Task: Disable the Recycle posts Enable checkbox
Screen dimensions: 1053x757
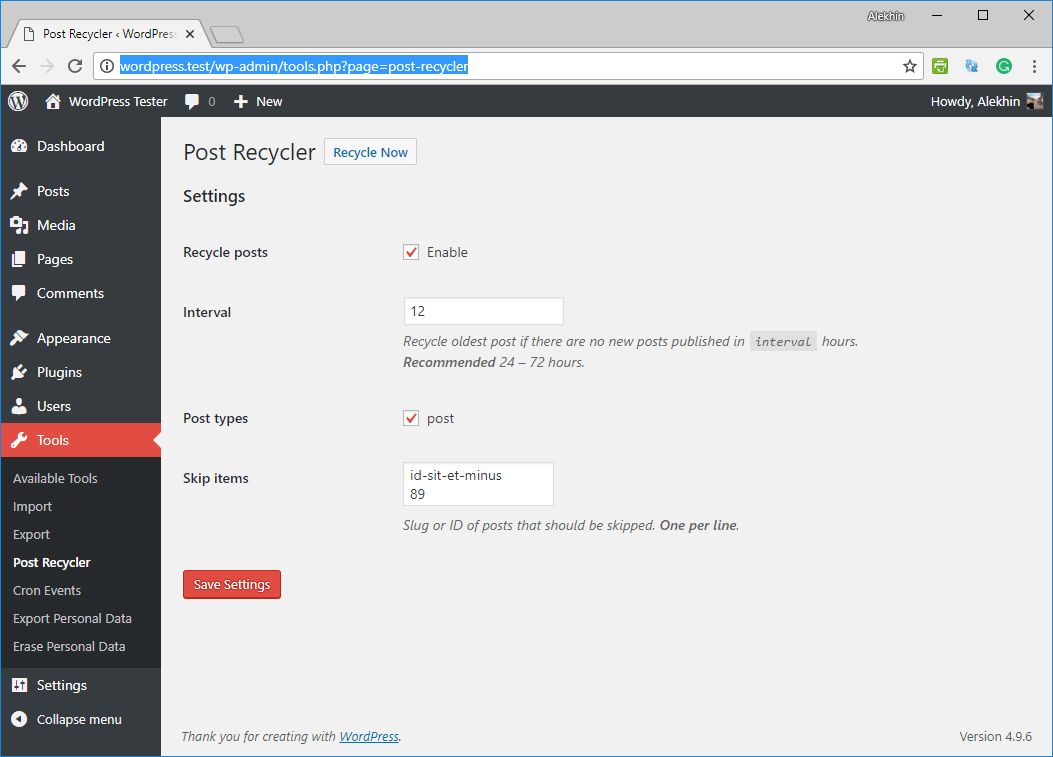Action: pyautogui.click(x=410, y=252)
